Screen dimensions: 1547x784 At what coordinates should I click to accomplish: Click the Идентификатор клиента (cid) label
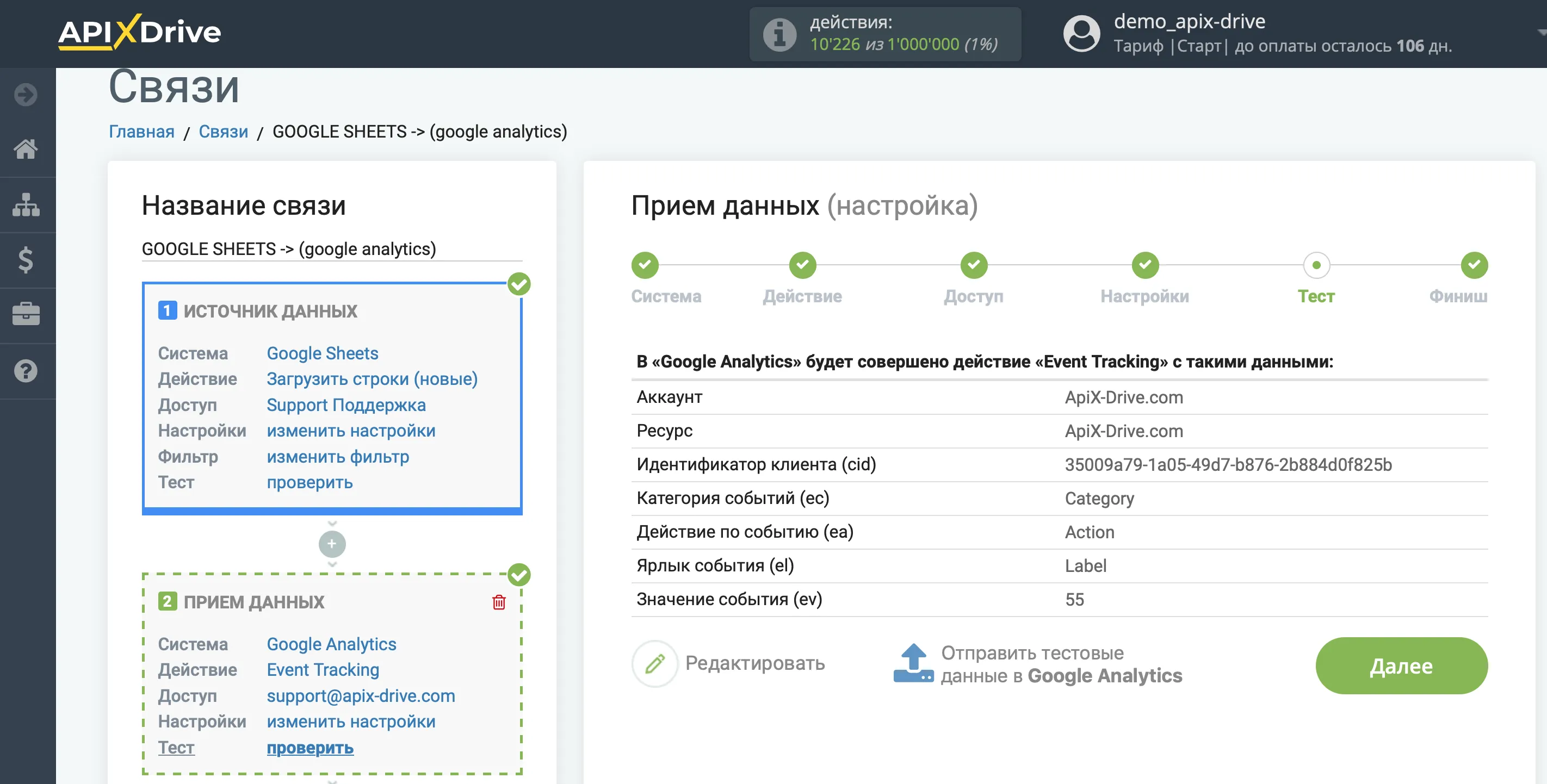(756, 465)
